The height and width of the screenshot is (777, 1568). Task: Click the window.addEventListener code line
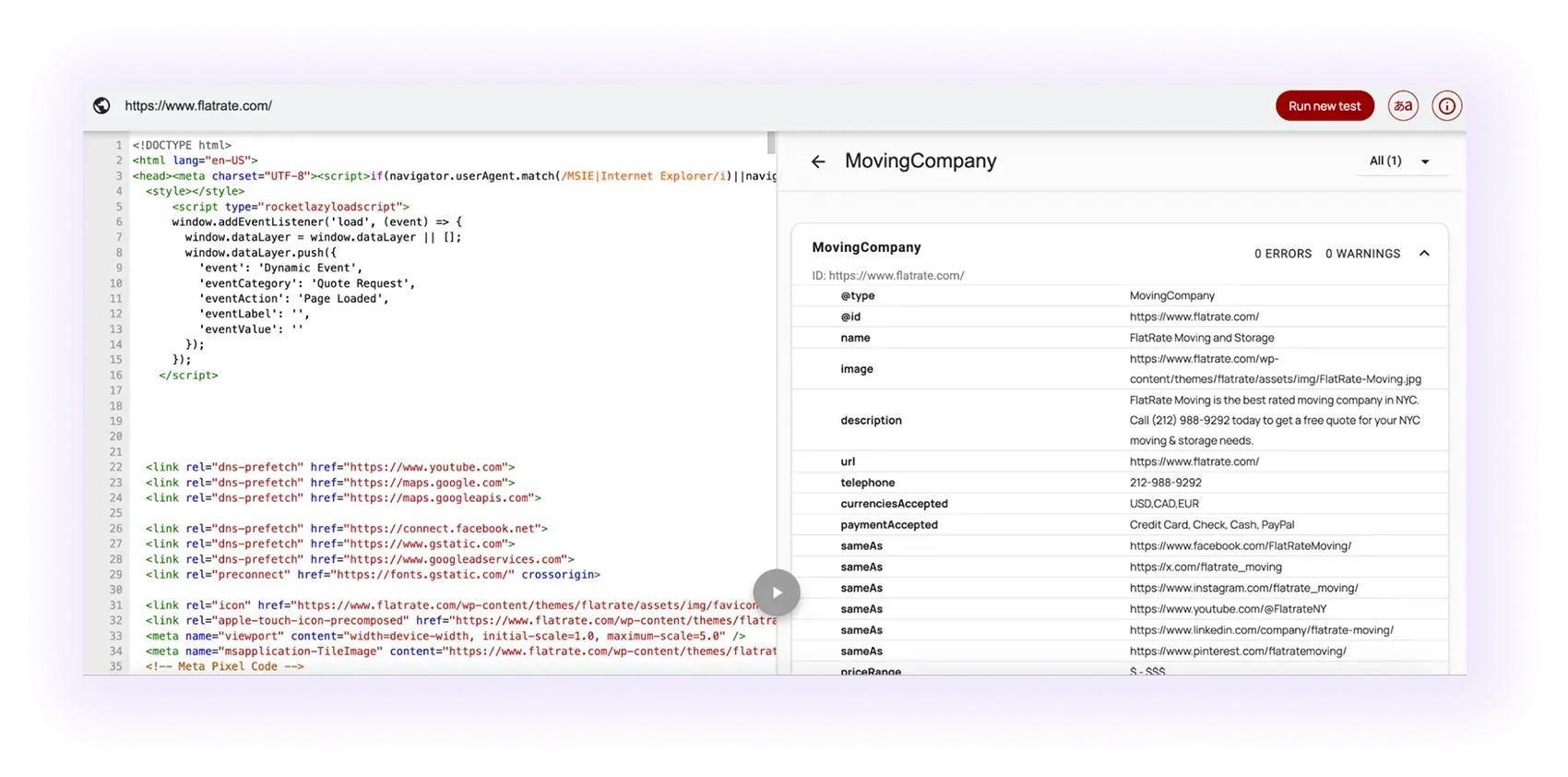tap(316, 221)
